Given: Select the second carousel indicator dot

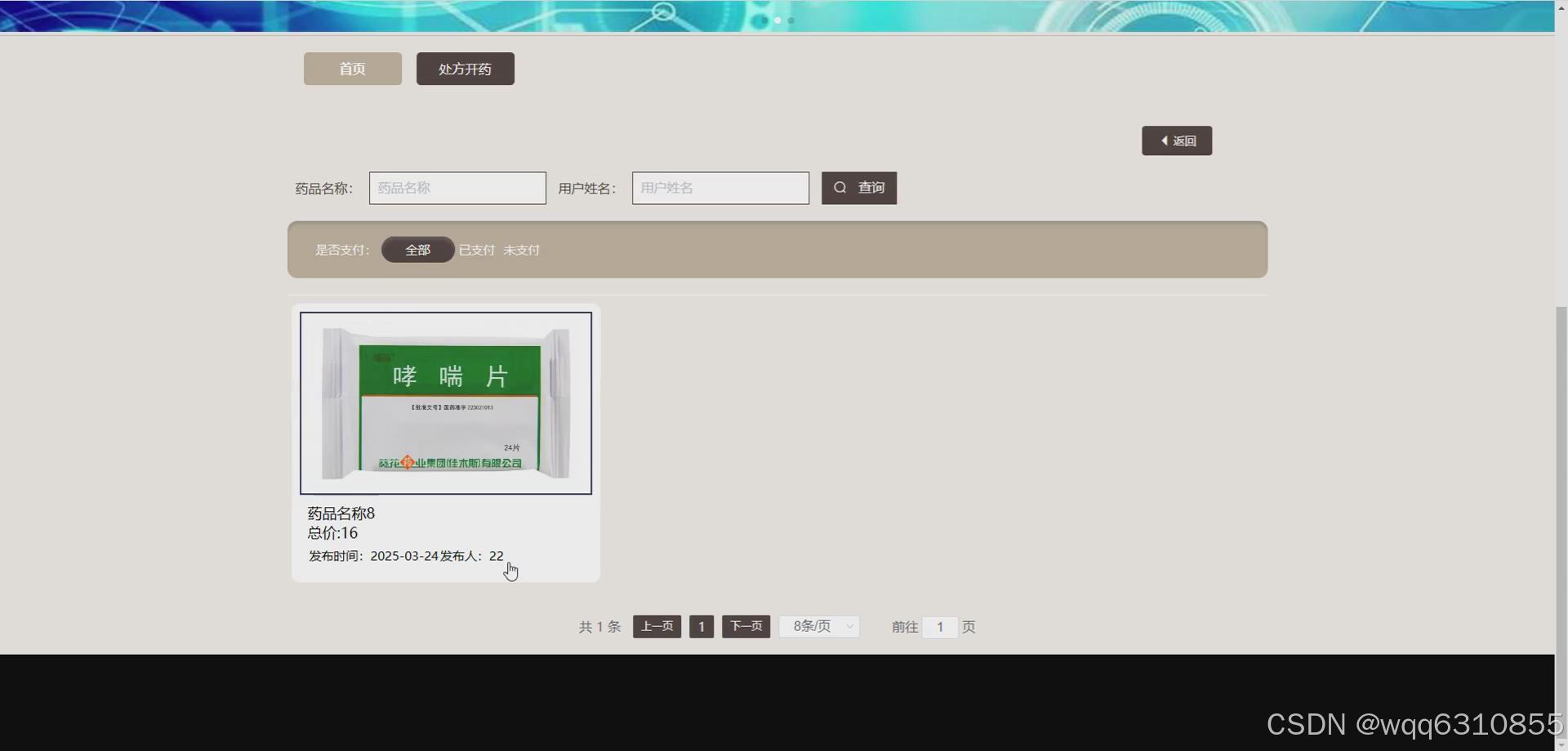Looking at the screenshot, I should click(x=791, y=20).
